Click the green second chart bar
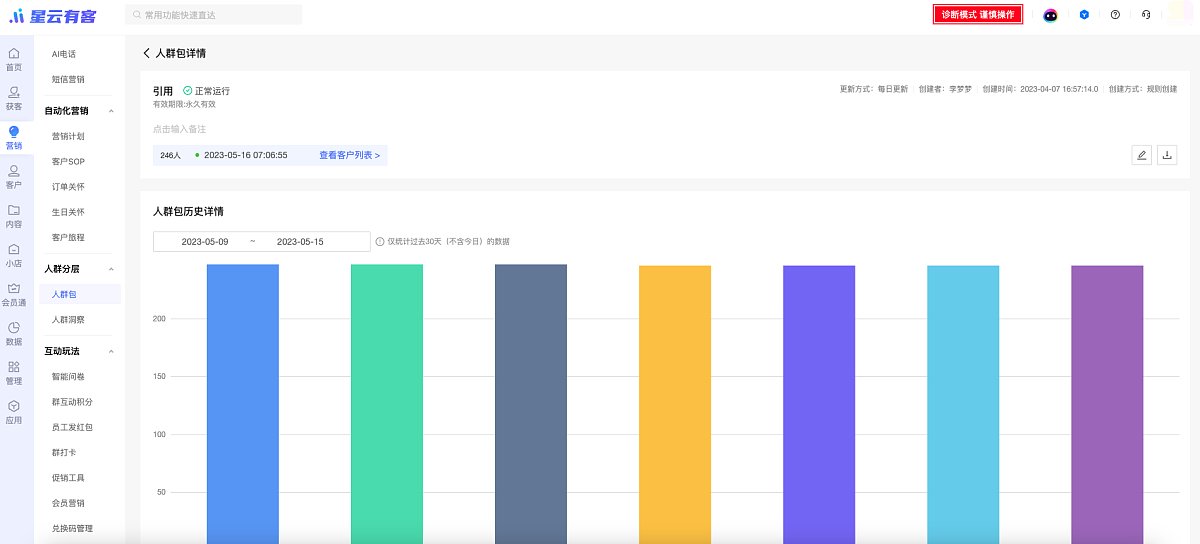The height and width of the screenshot is (544, 1200). click(387, 404)
